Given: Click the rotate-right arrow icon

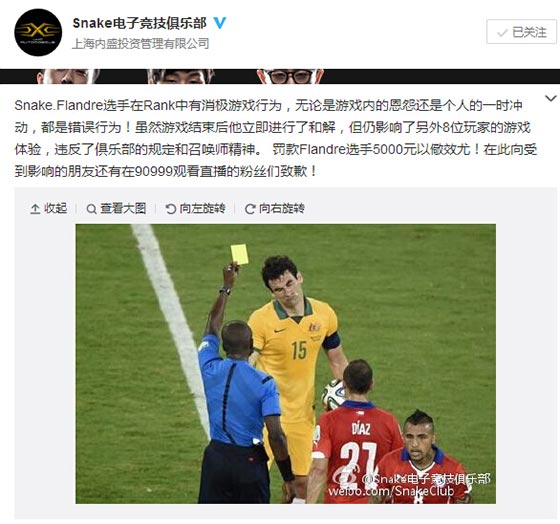Looking at the screenshot, I should coord(250,209).
